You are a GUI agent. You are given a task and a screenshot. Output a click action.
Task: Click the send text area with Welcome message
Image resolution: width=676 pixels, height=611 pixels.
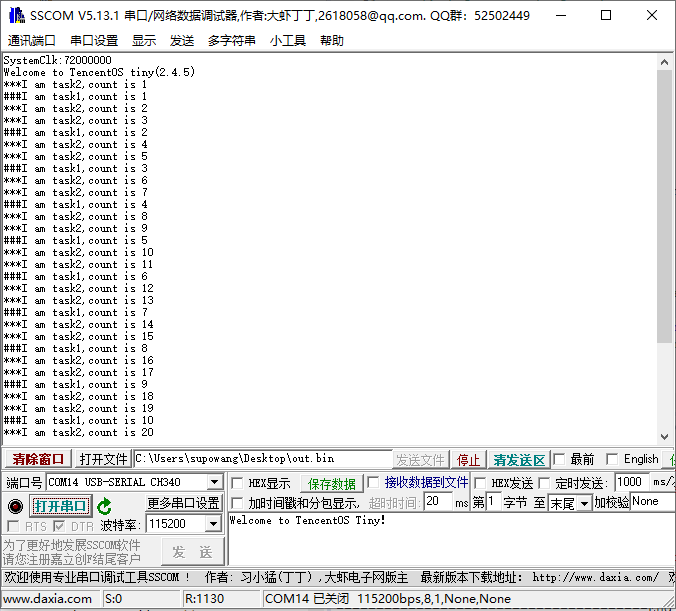[x=451, y=539]
